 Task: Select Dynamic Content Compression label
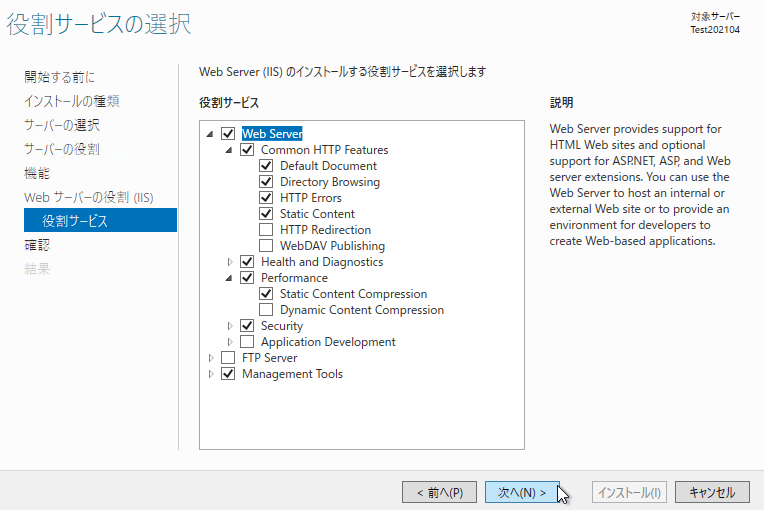(362, 310)
